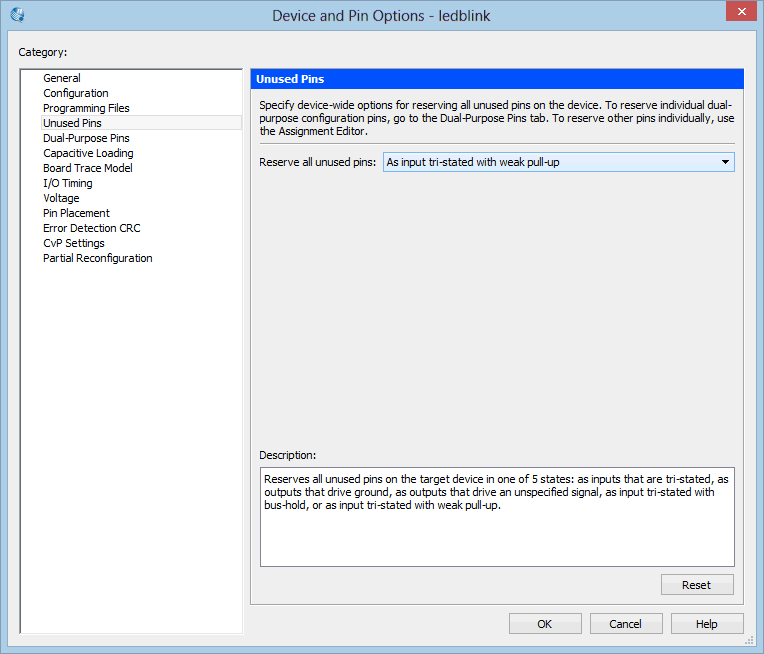The height and width of the screenshot is (654, 764).
Task: Expand the Reserve all unused pins dropdown
Action: pos(559,162)
